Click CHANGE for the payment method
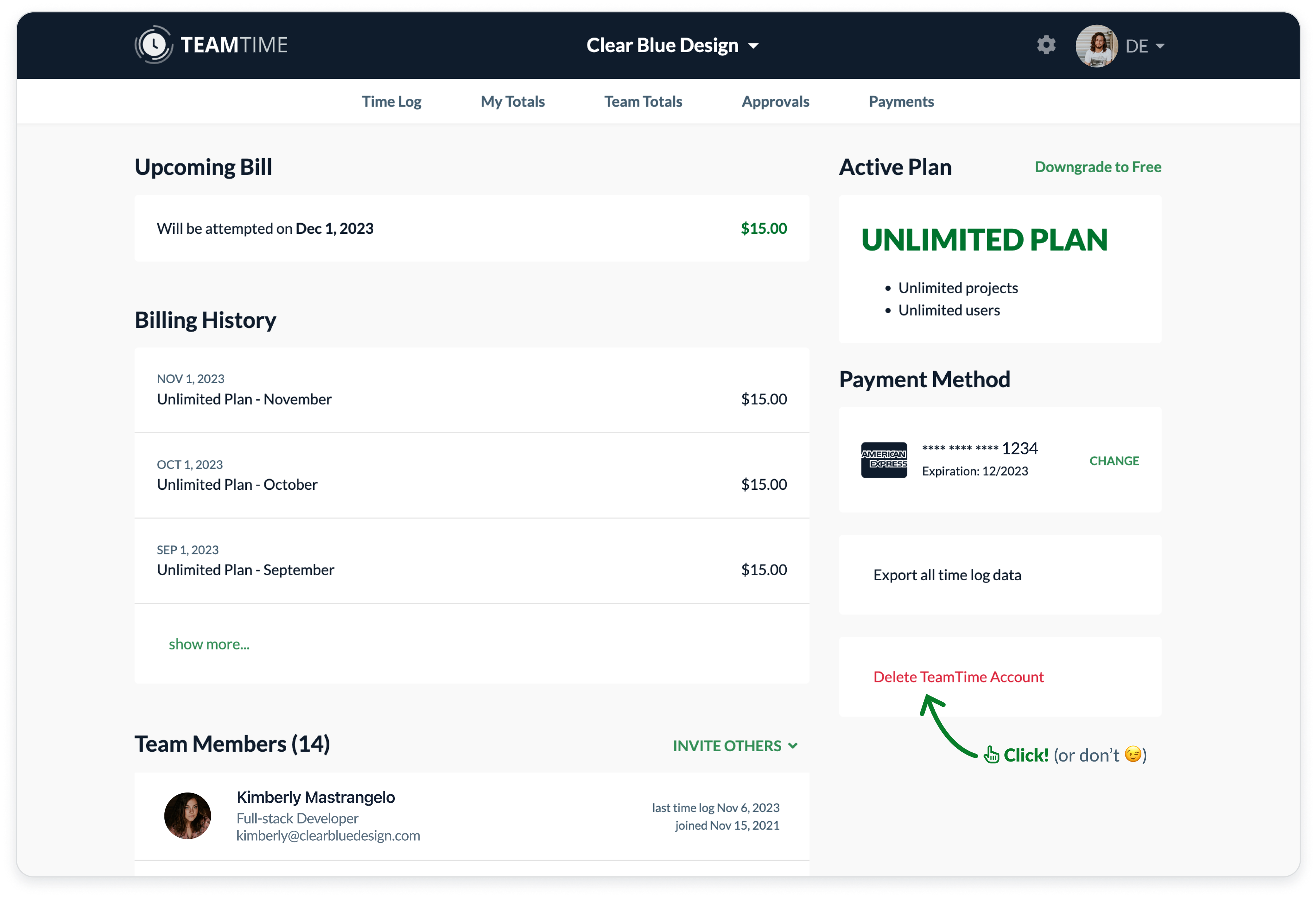The image size is (1316, 899). [x=1114, y=461]
